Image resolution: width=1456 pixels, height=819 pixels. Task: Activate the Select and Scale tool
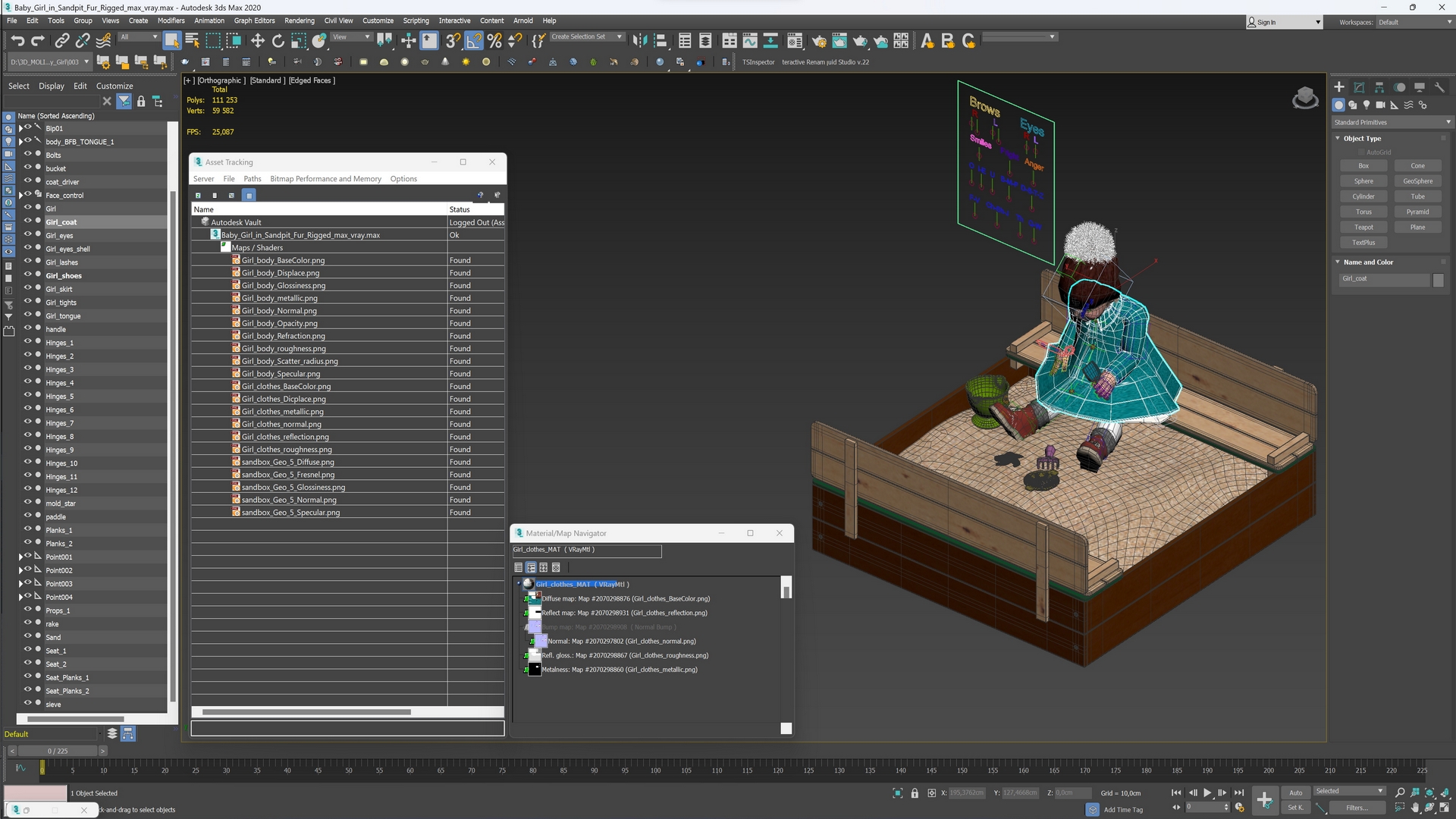click(x=299, y=40)
